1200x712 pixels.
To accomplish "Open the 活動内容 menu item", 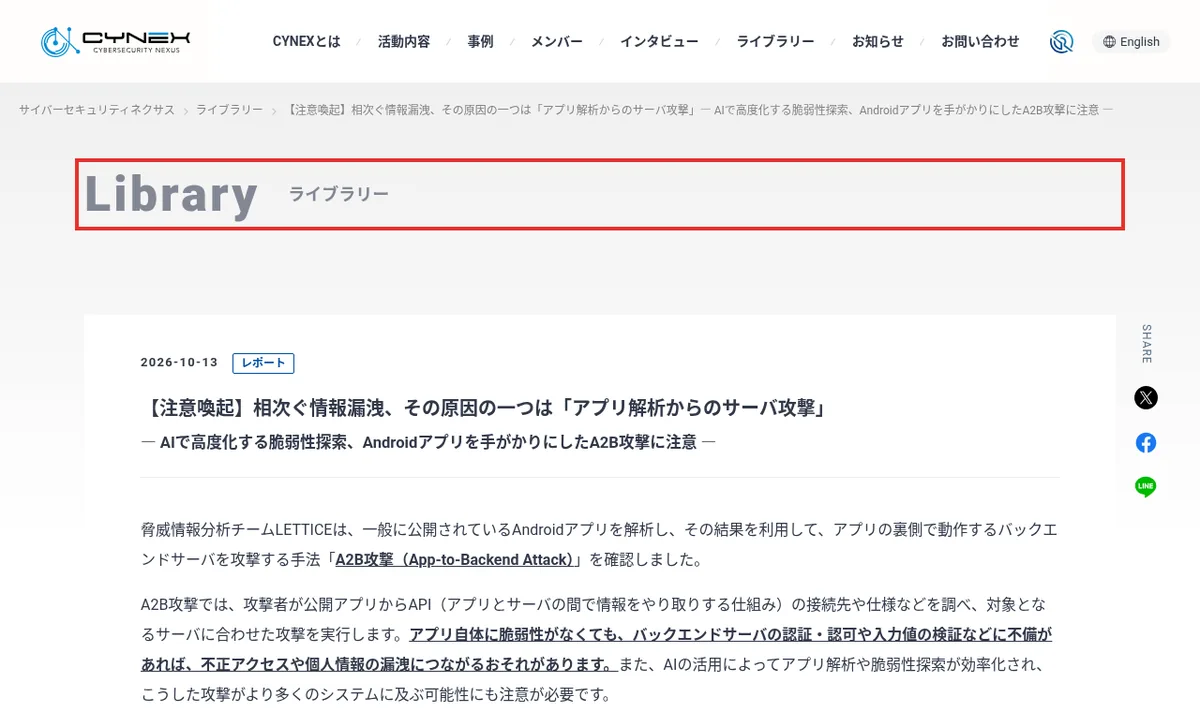I will [x=404, y=41].
